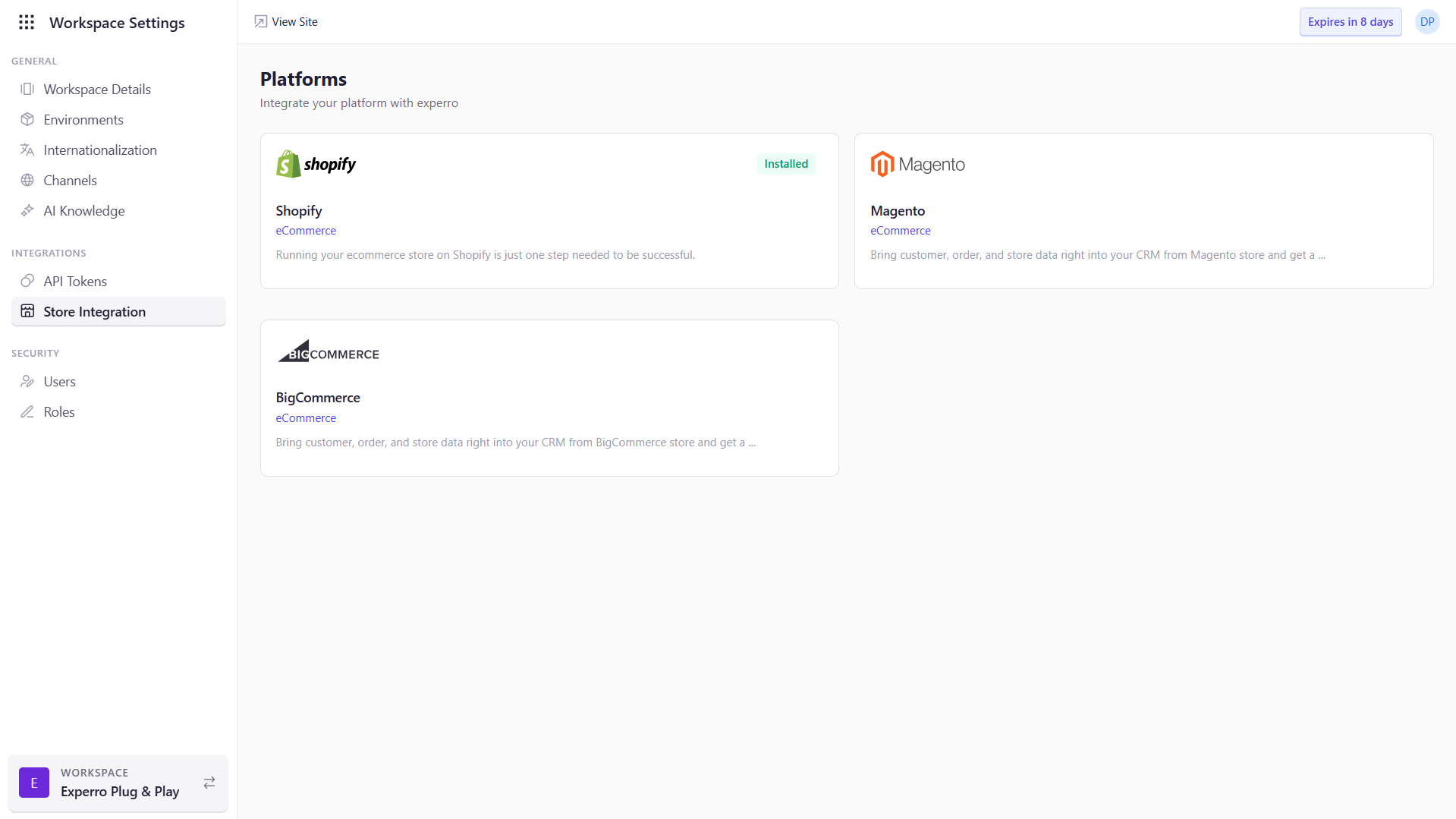Viewport: 1456px width, 819px height.
Task: Click the Workspace Details icon
Action: pyautogui.click(x=27, y=89)
